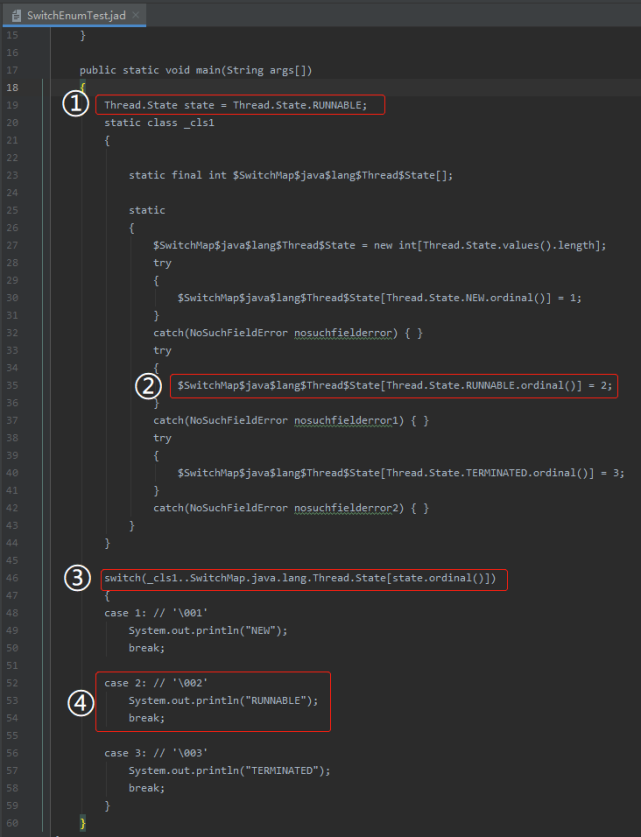Click the 'static' initializer keyword on line 25
Image resolution: width=641 pixels, height=837 pixels.
[x=147, y=210]
